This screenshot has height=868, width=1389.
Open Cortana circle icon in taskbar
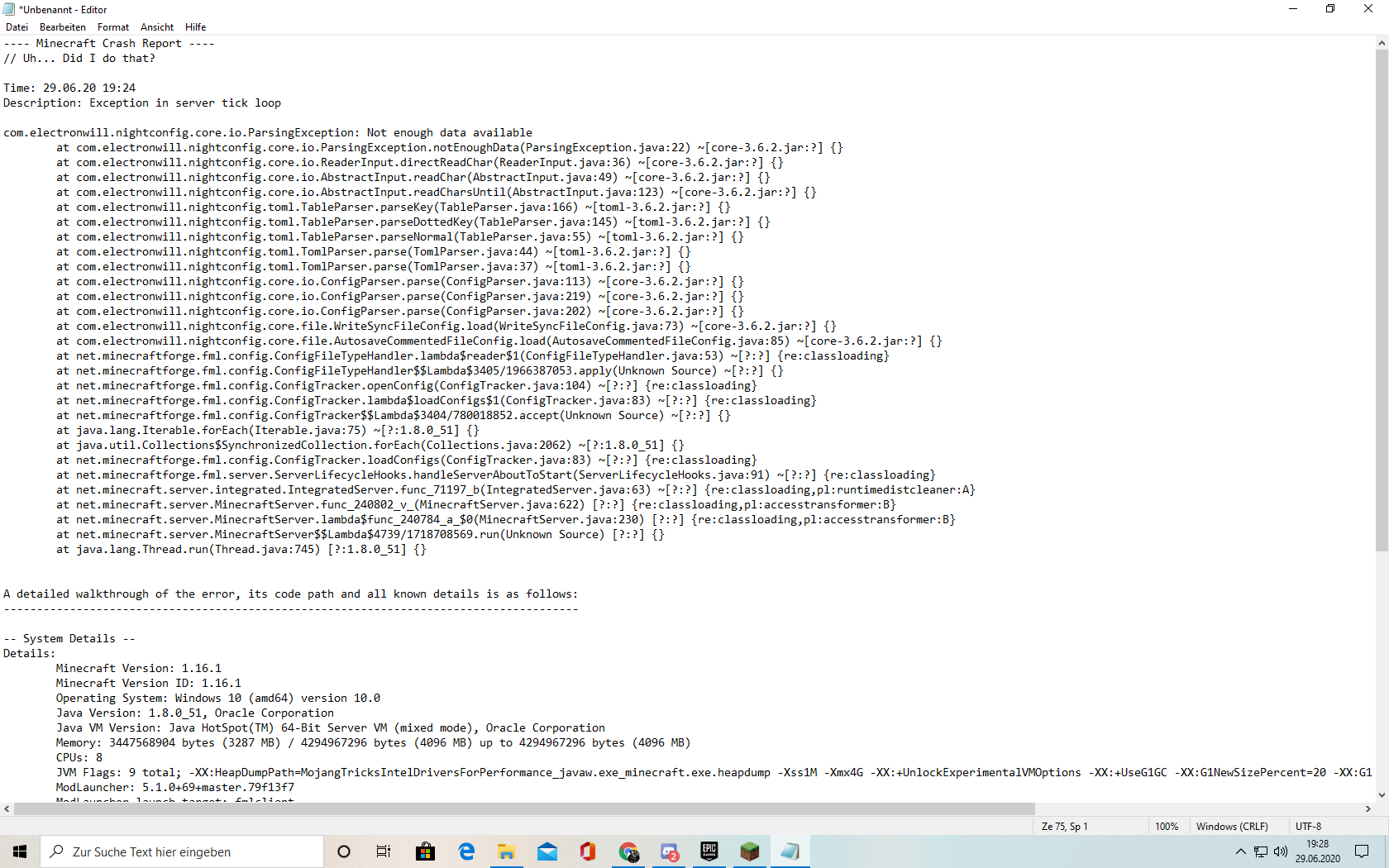pyautogui.click(x=344, y=851)
